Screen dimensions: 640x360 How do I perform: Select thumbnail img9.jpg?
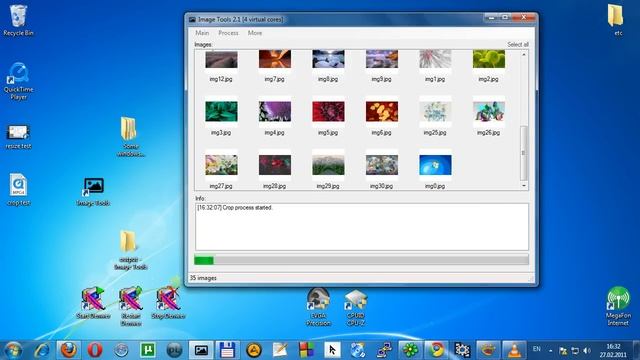(382, 65)
